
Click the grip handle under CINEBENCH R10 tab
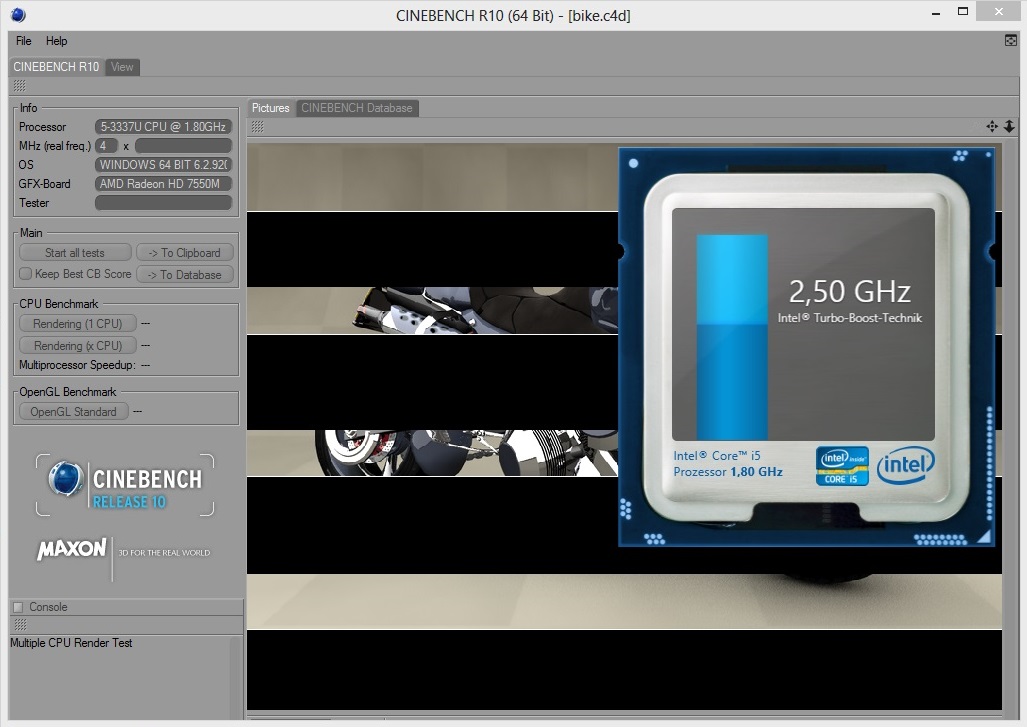(20, 86)
